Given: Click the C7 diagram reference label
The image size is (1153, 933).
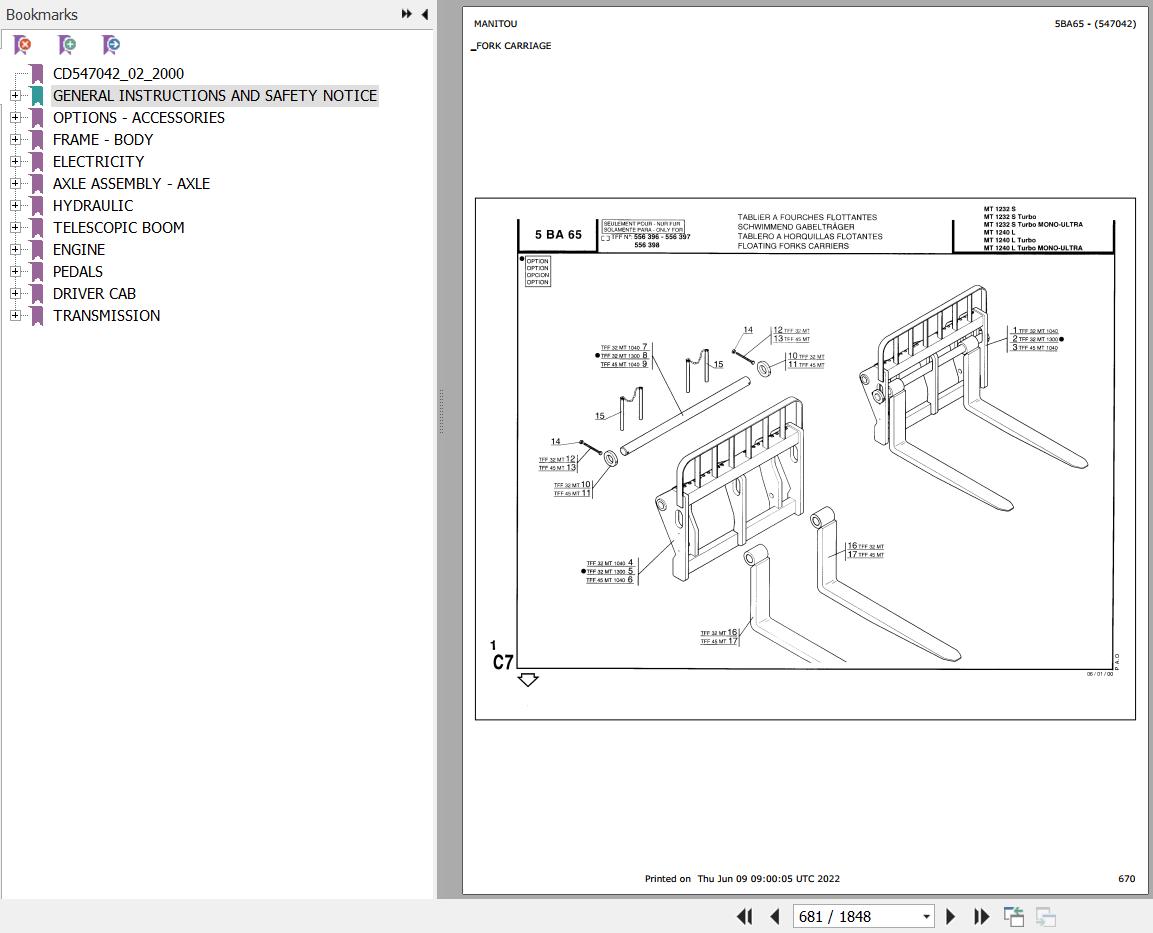Looking at the screenshot, I should point(503,662).
